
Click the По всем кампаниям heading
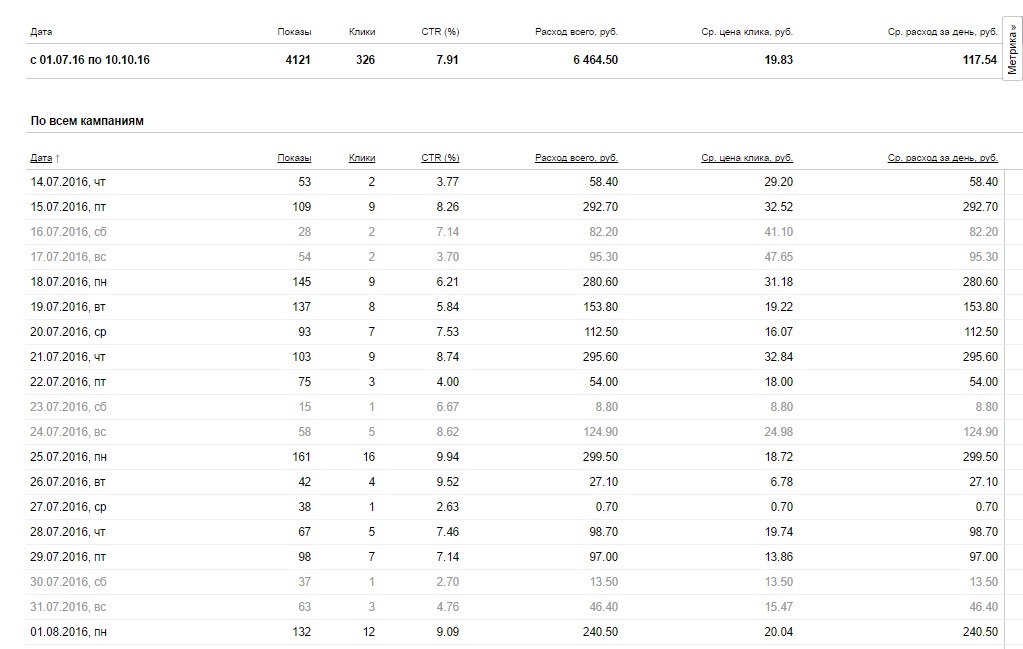click(87, 121)
